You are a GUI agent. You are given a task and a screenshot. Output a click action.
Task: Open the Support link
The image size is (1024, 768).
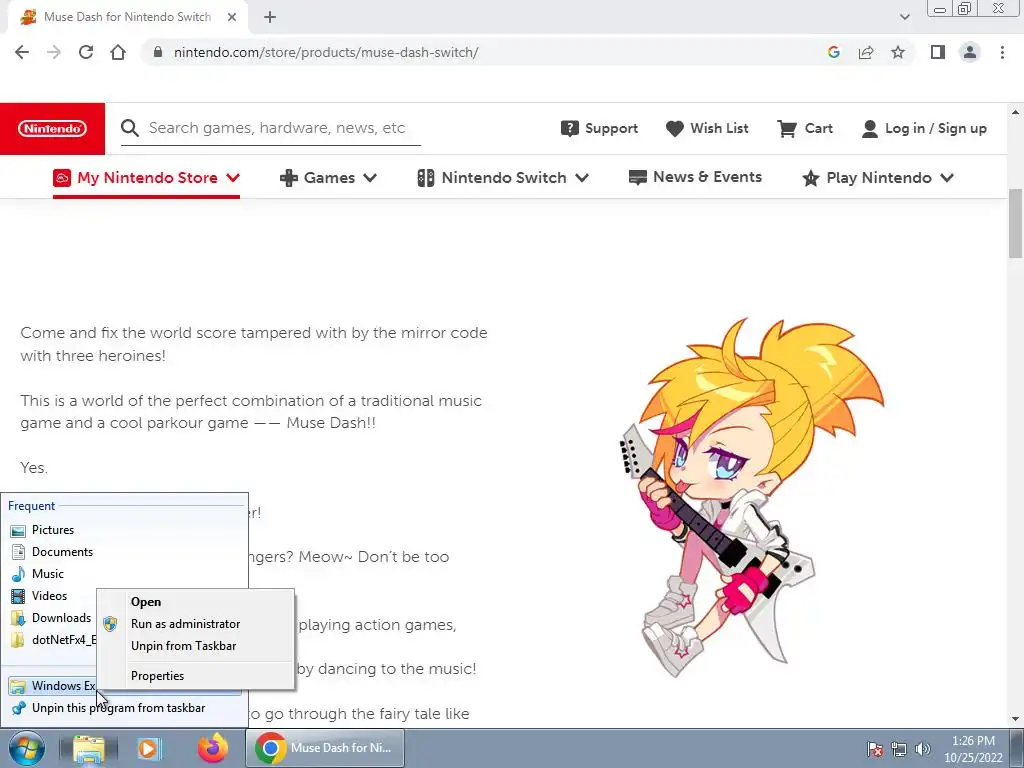point(600,128)
